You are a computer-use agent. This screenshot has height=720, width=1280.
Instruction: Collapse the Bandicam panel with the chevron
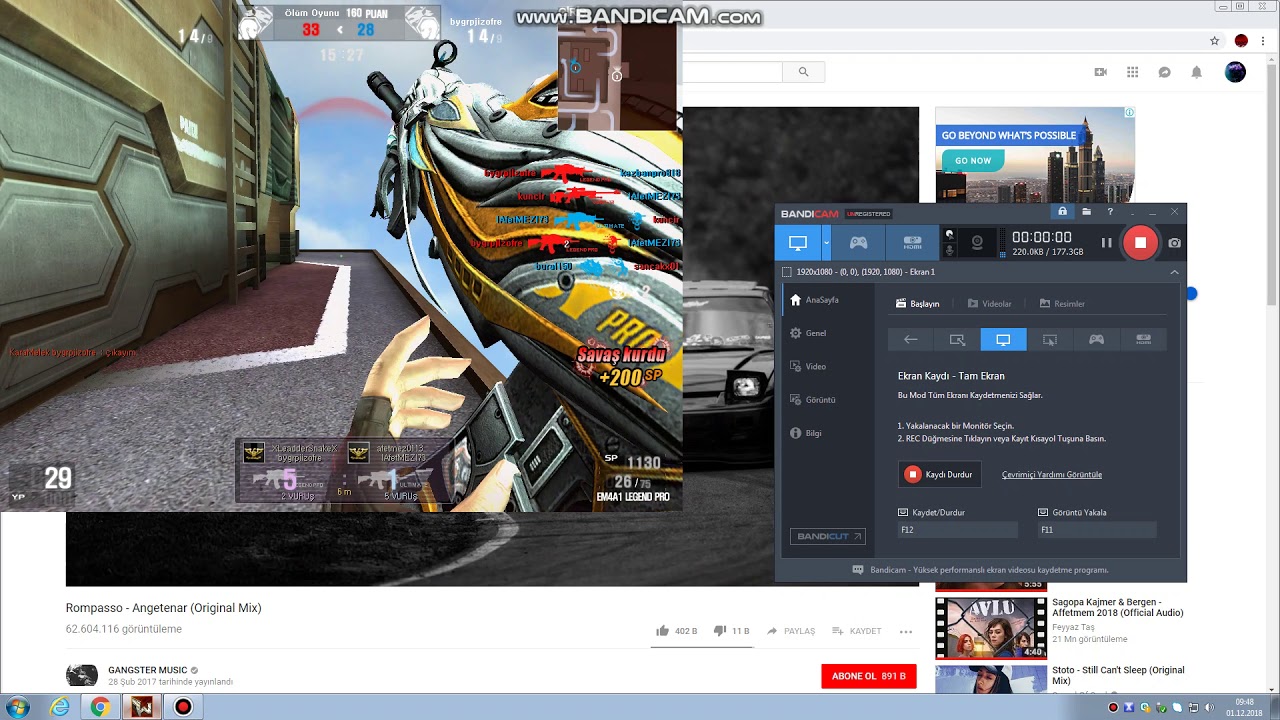pyautogui.click(x=1174, y=272)
